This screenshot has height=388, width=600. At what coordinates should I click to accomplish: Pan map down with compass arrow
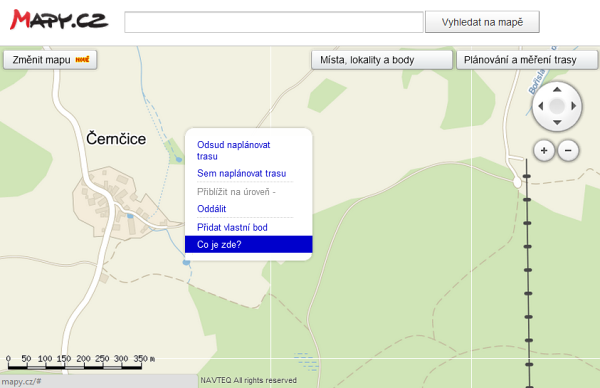click(x=557, y=122)
